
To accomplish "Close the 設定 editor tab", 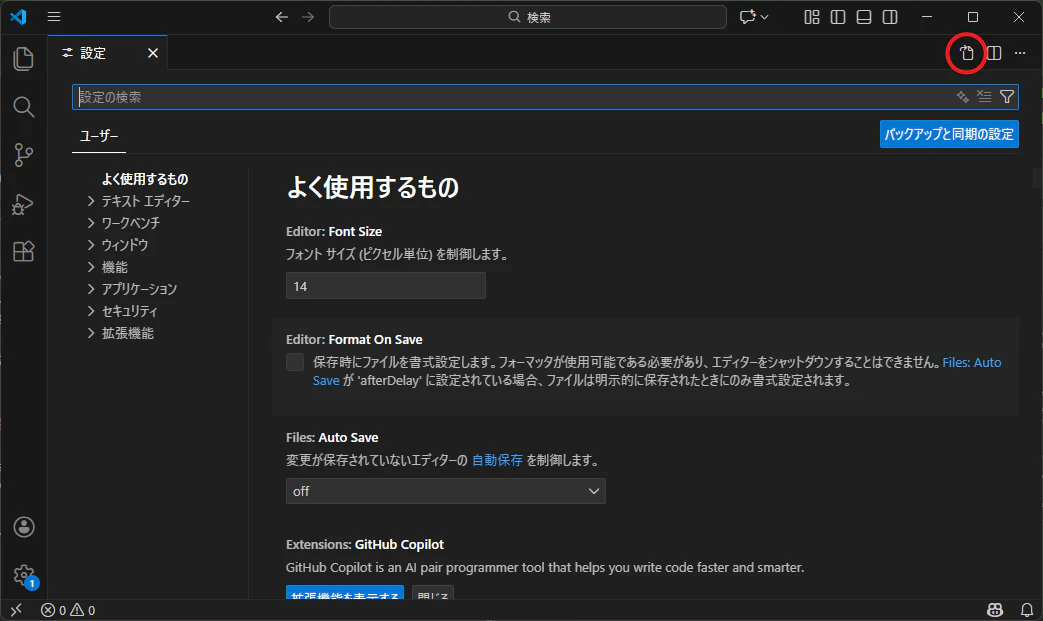I will click(x=153, y=53).
